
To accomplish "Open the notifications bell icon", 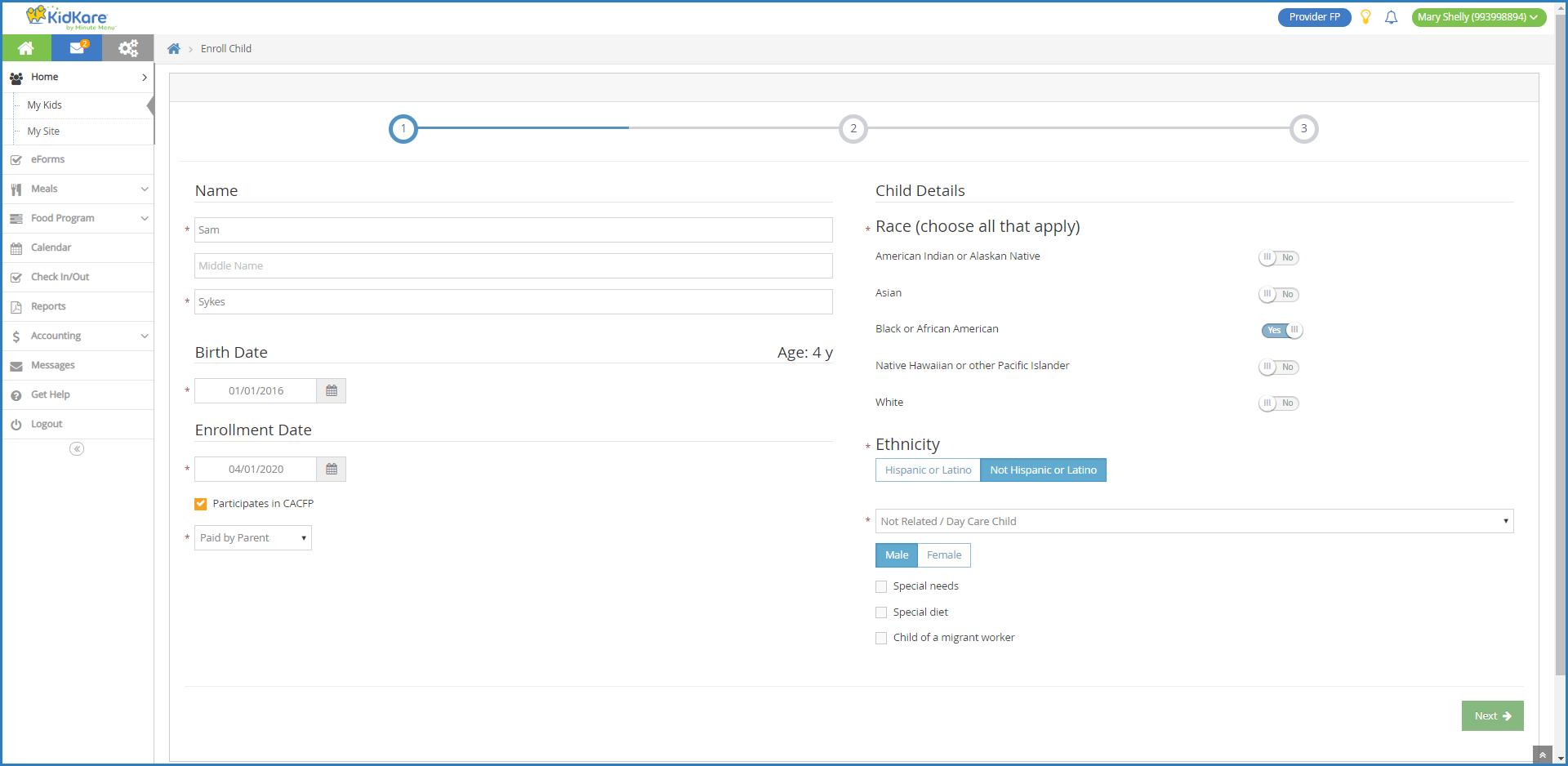I will (x=1391, y=17).
